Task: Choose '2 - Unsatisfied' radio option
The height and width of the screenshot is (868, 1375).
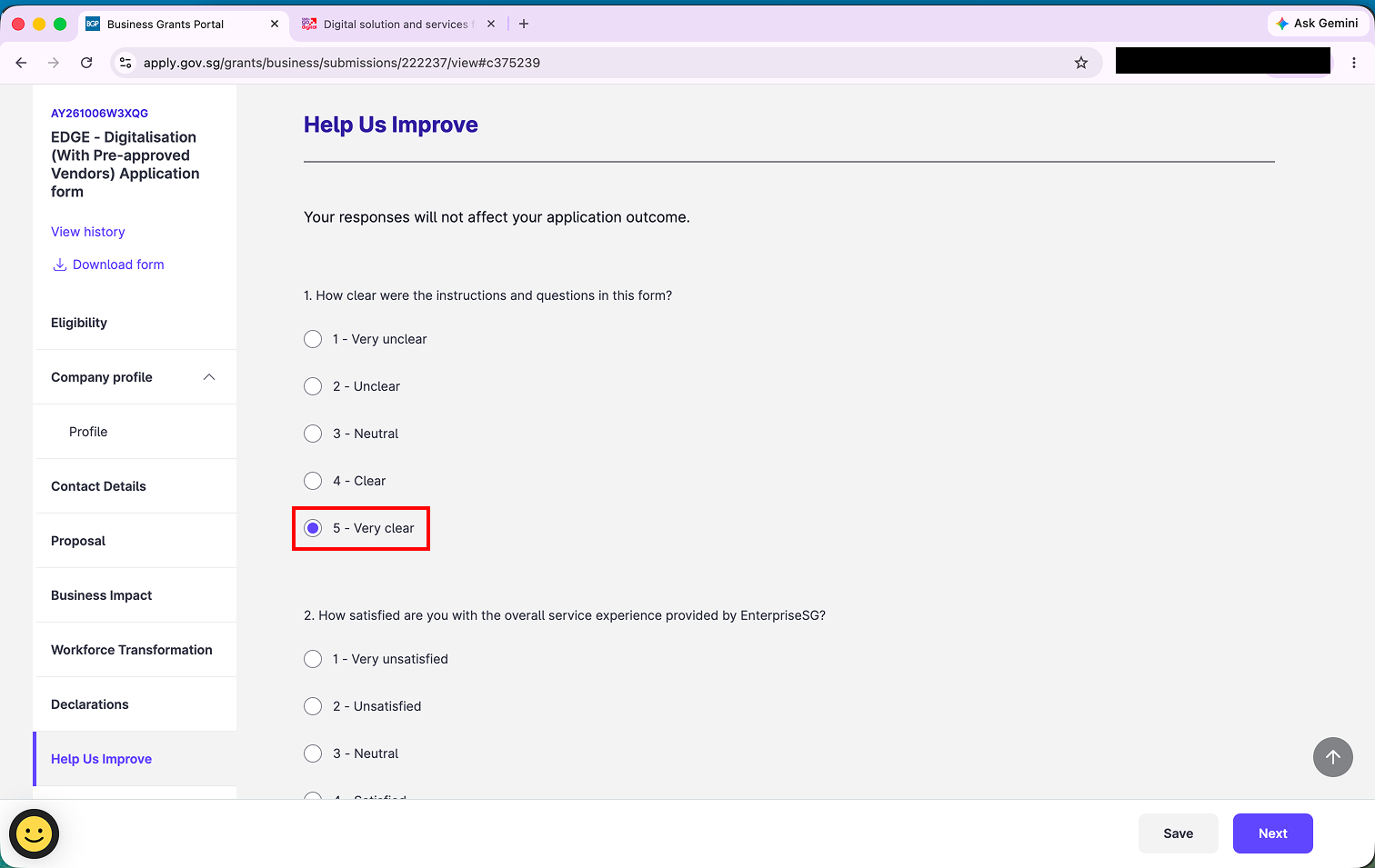Action: 313,706
